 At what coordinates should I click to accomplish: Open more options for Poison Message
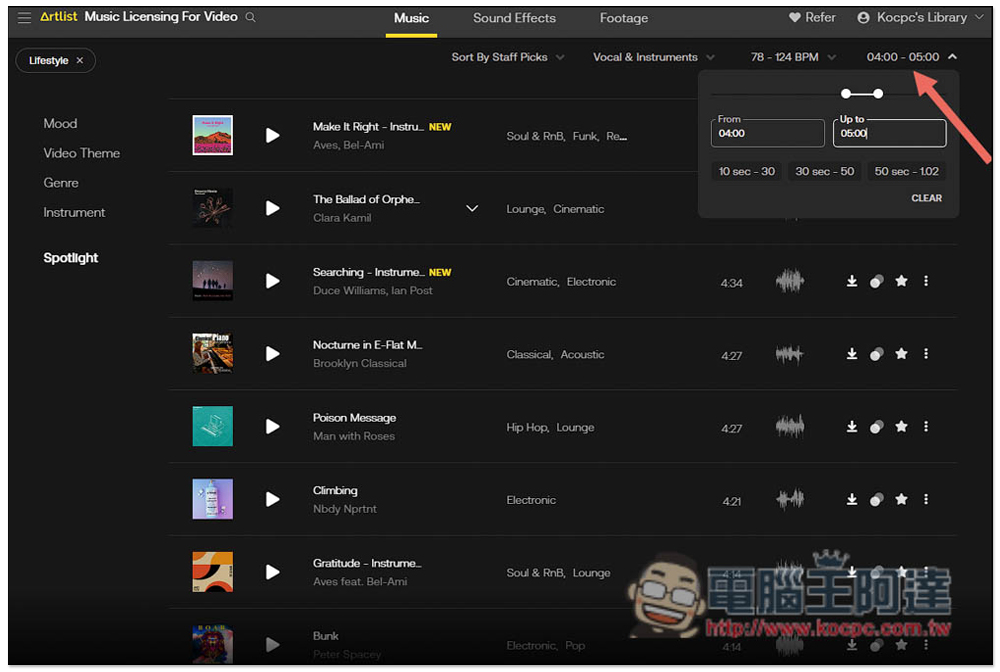(x=926, y=426)
